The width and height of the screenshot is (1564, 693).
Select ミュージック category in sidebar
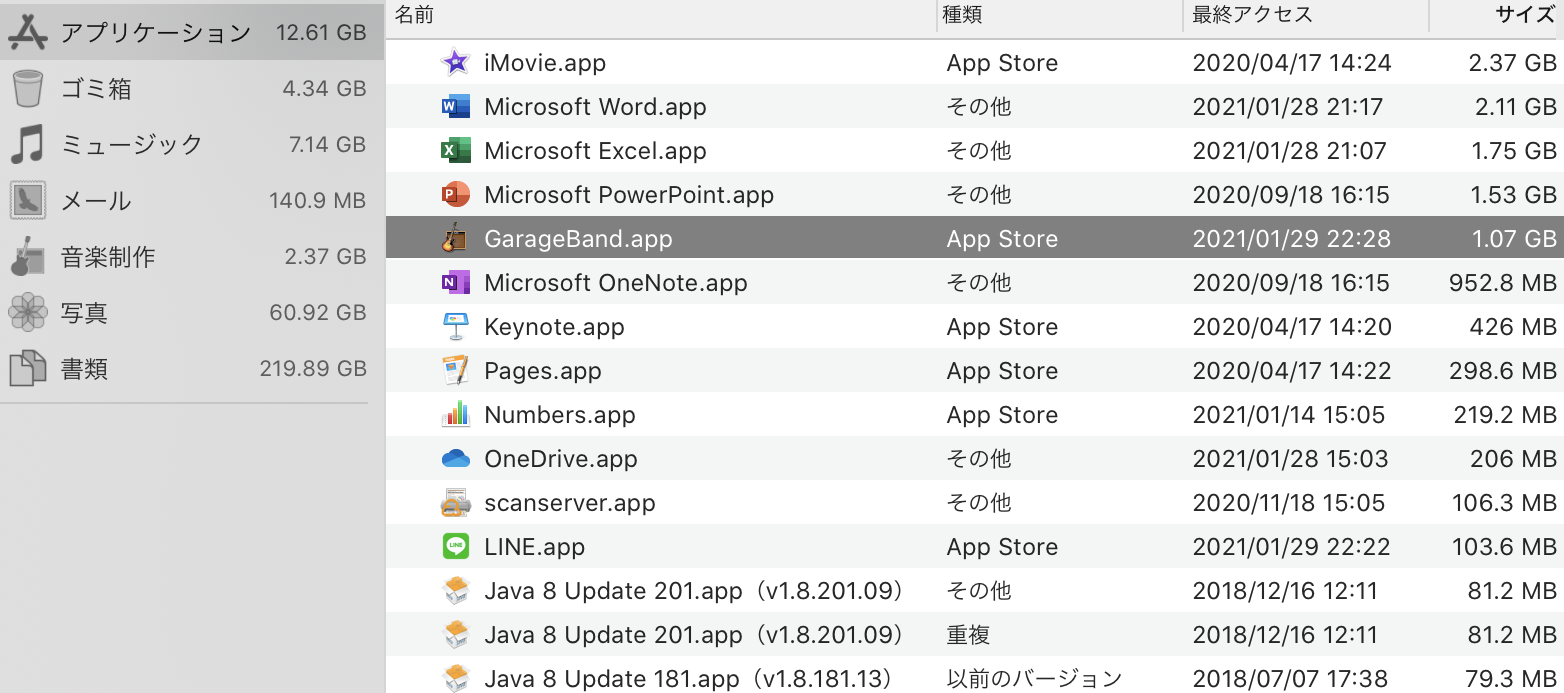click(131, 145)
